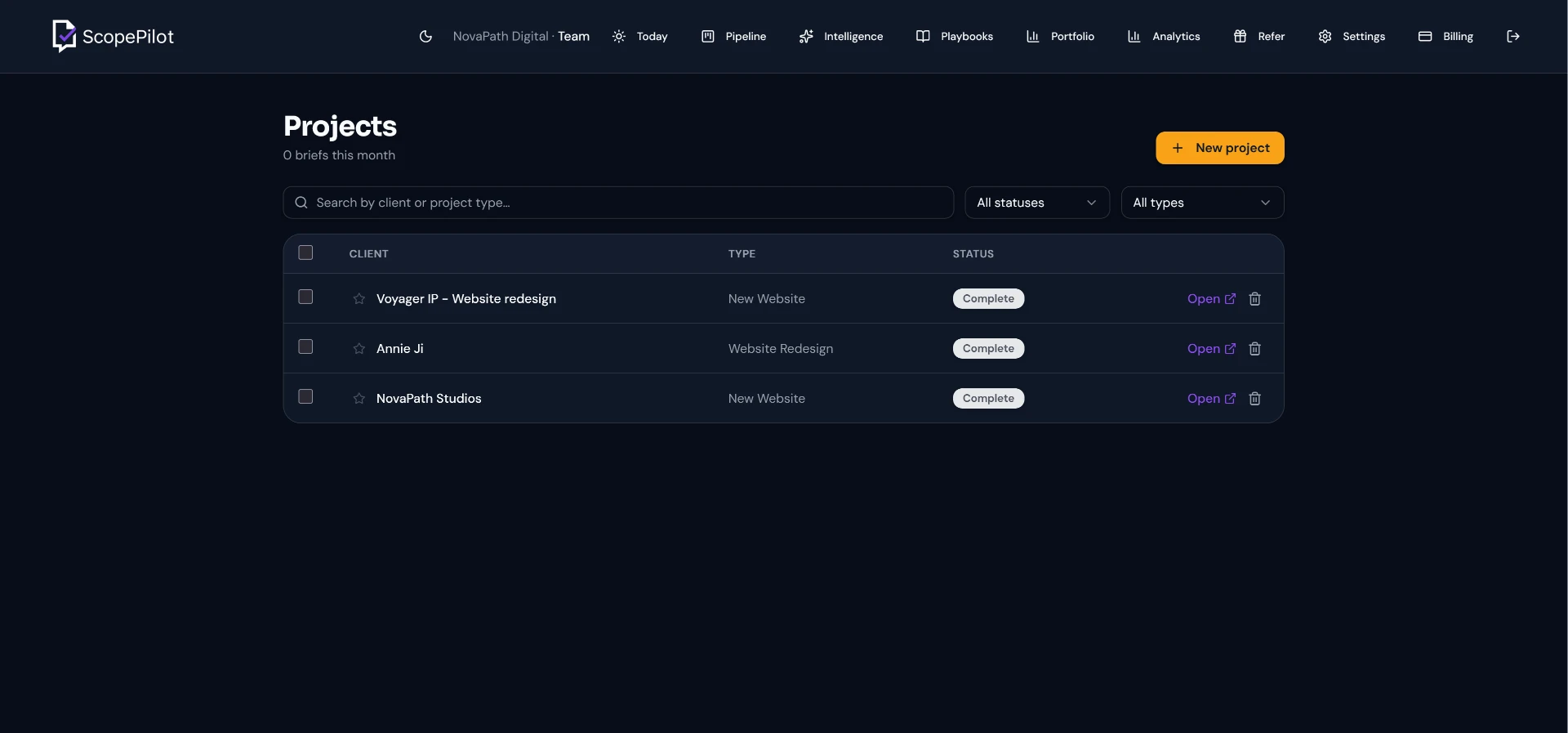Click Complete badge for Annie Ji
This screenshot has width=1568, height=733.
988,349
